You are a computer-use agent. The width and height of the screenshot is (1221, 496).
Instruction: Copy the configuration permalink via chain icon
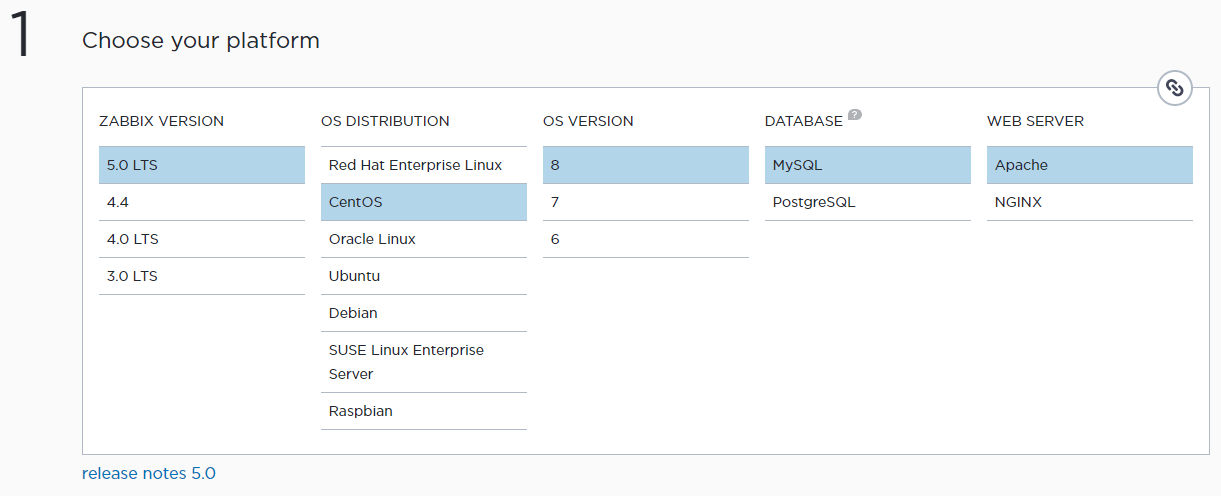pos(1175,88)
